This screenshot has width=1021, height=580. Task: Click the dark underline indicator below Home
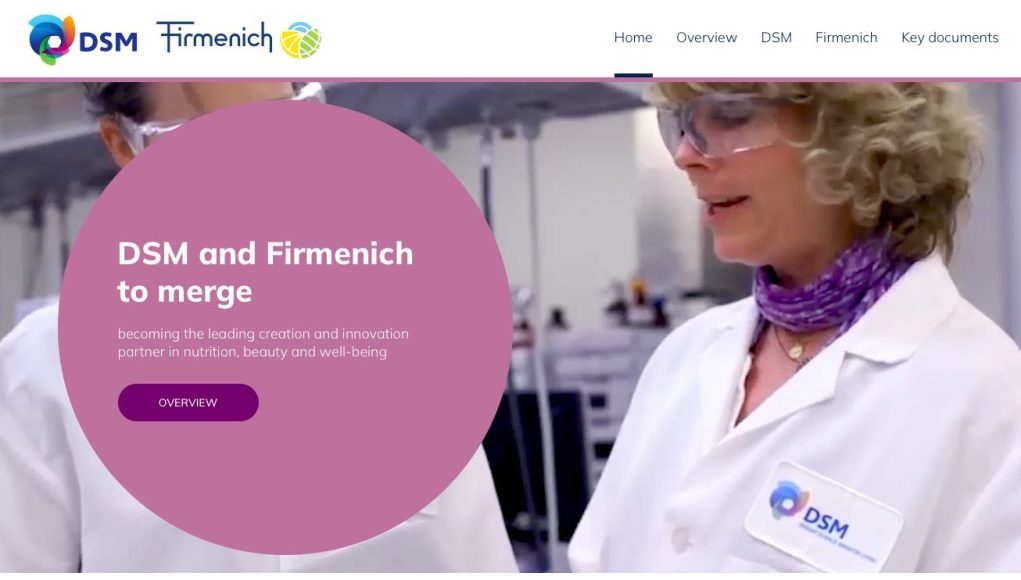pos(633,76)
